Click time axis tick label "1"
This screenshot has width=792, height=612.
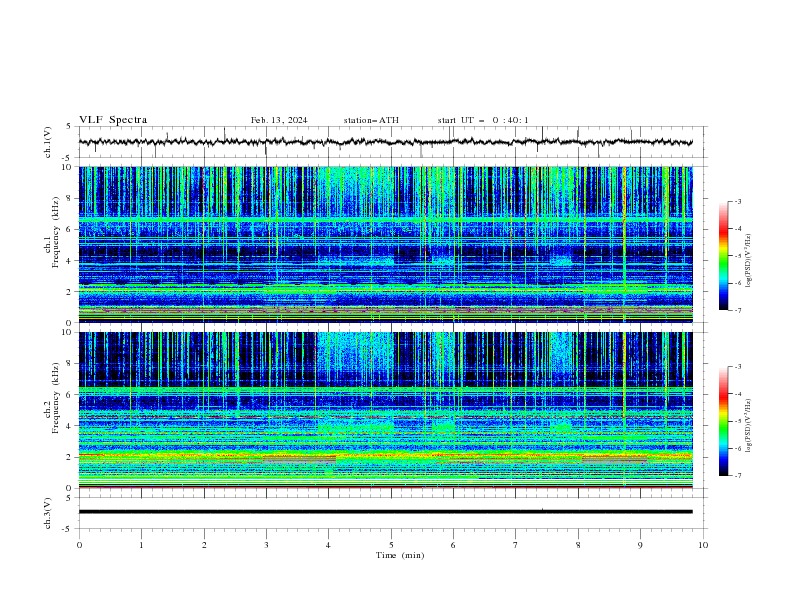coord(141,545)
